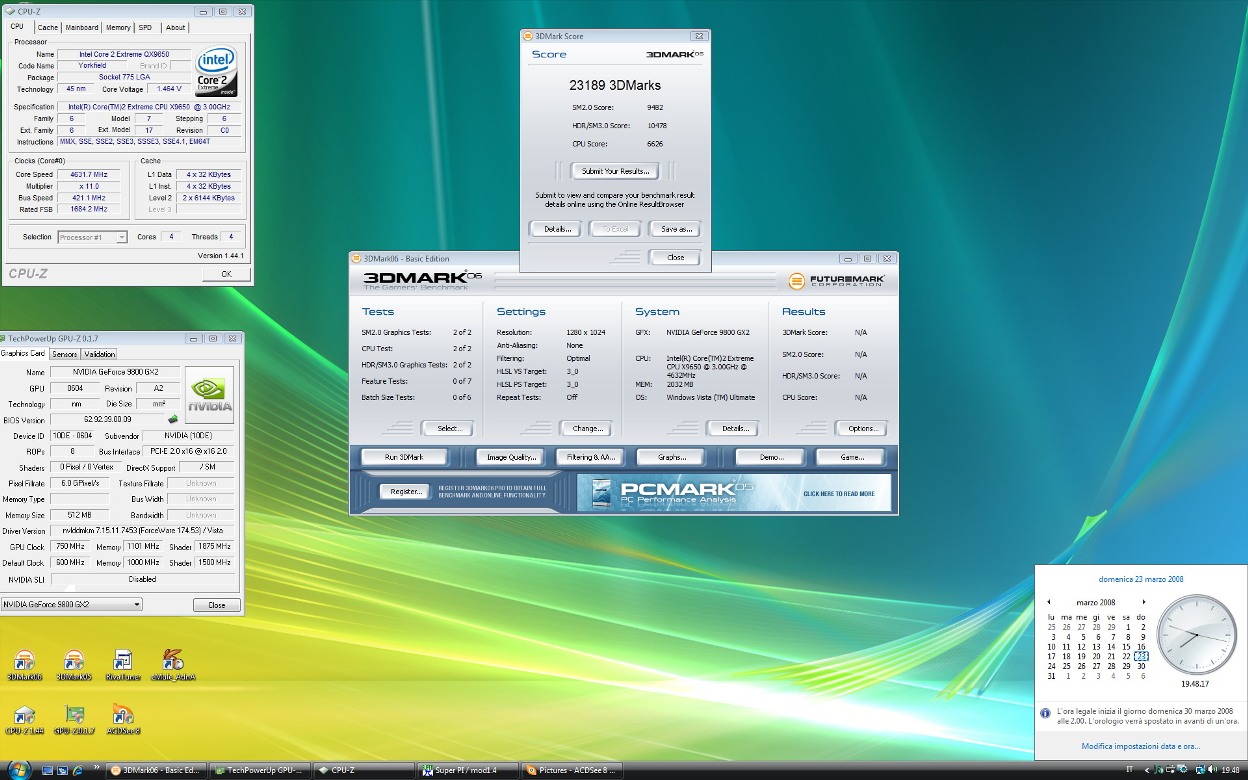Image resolution: width=1248 pixels, height=780 pixels.
Task: Click the Game button in 3DMark06
Action: pyautogui.click(x=852, y=457)
